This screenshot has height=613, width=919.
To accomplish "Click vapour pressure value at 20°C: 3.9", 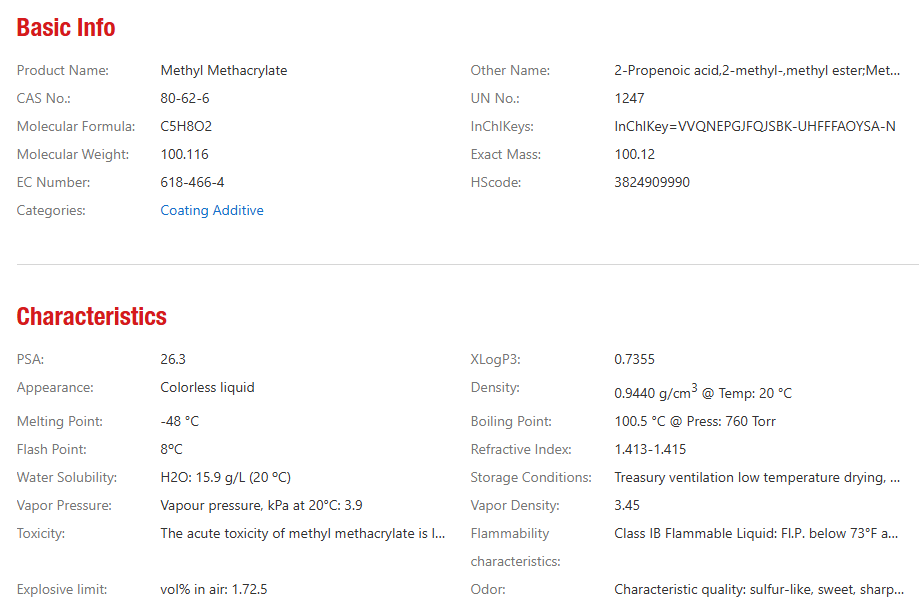I will click(261, 506).
